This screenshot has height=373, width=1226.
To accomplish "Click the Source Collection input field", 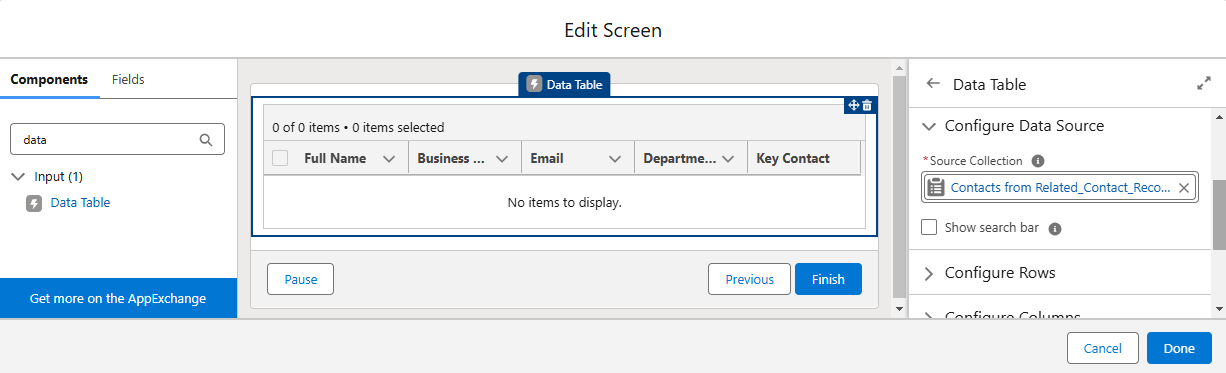I will pyautogui.click(x=1059, y=187).
